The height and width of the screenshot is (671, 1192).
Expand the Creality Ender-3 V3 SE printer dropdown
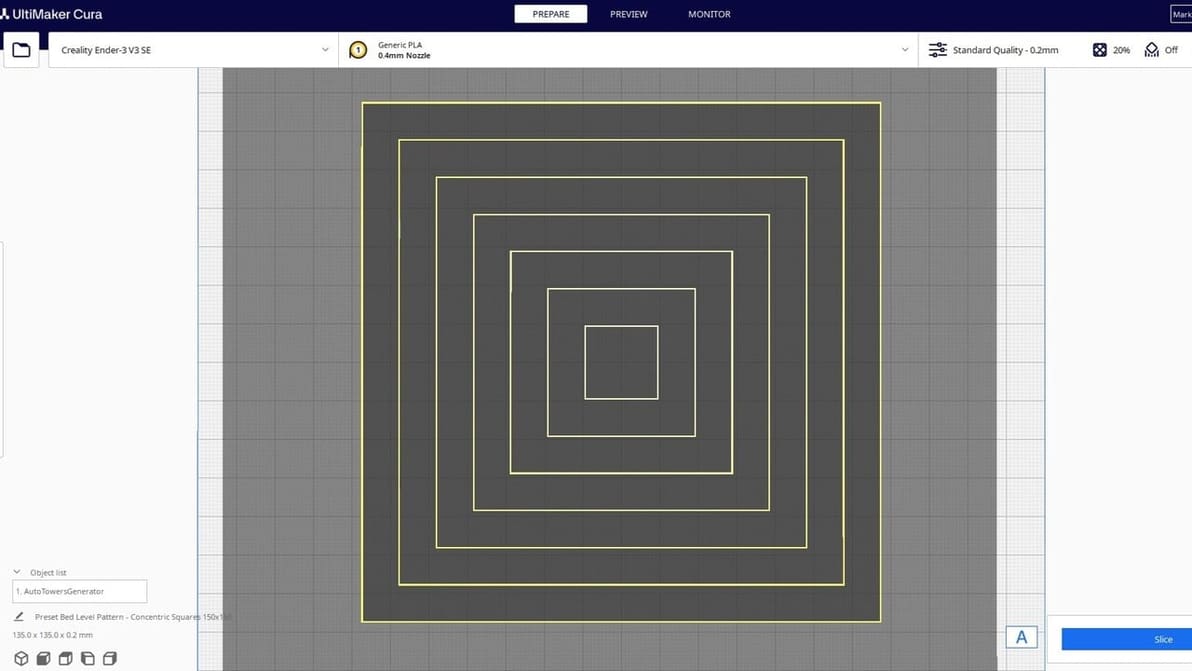pos(325,50)
